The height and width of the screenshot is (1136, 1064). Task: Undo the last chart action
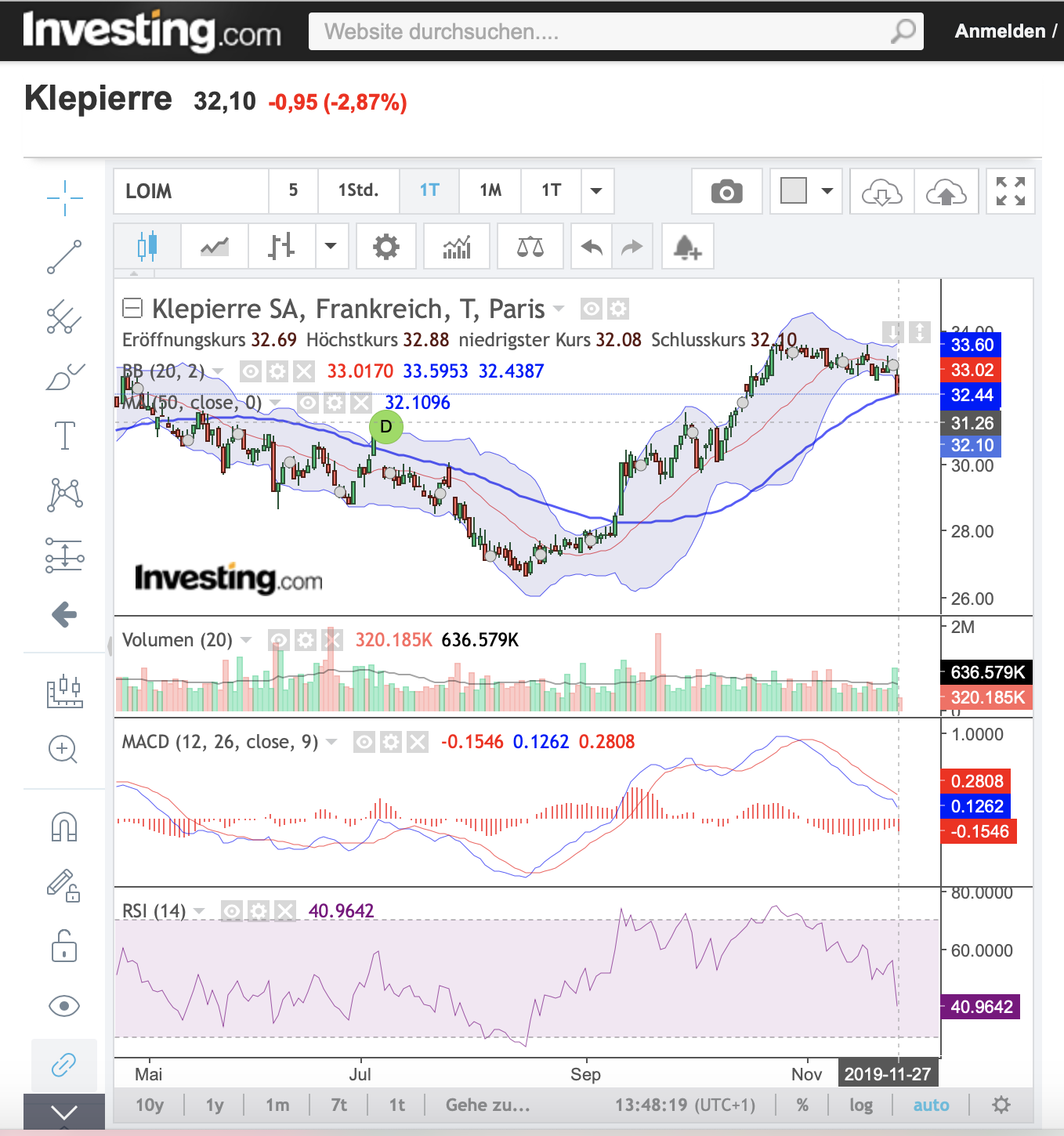coord(592,247)
